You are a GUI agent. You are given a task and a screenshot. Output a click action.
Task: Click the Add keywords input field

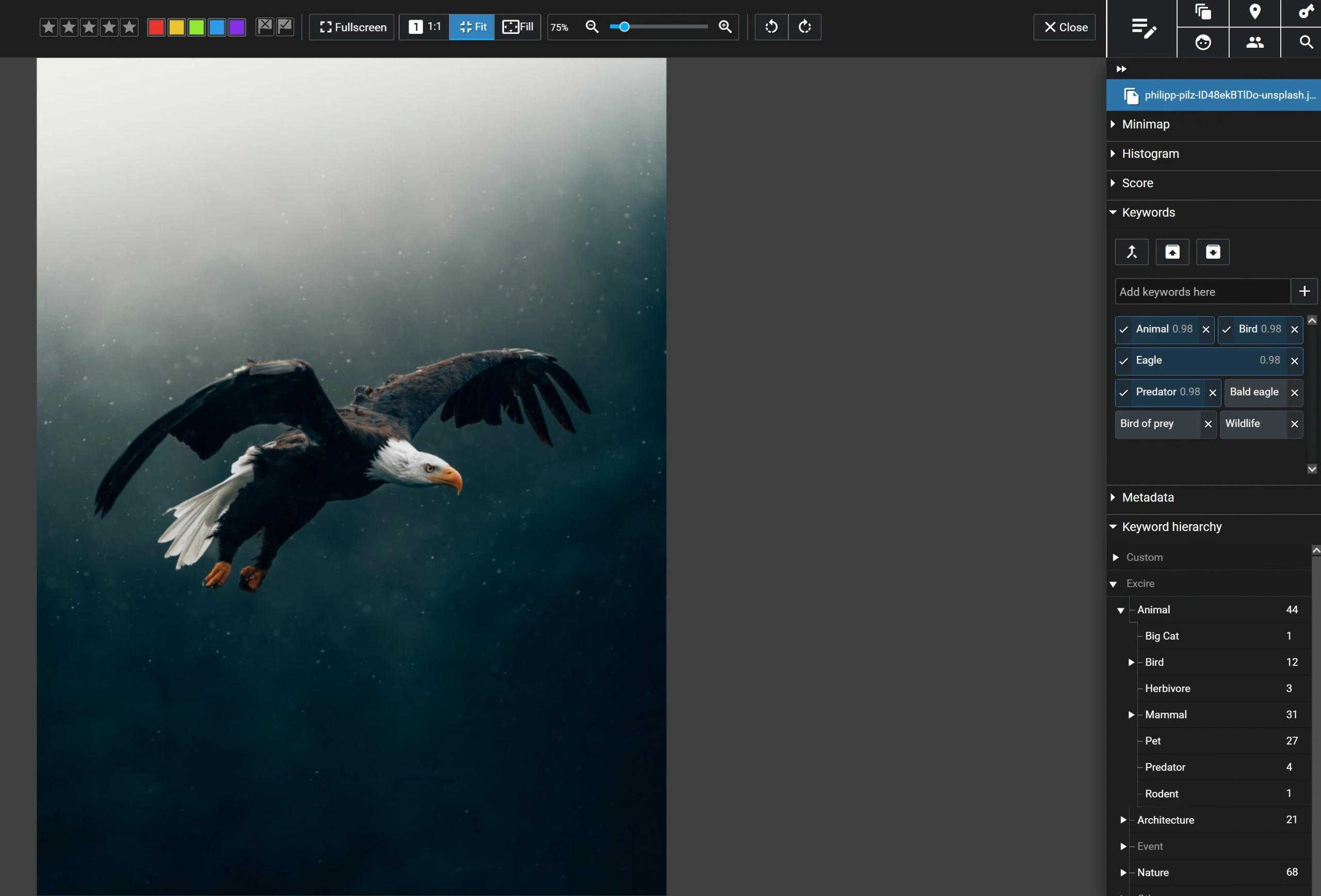coord(1199,291)
